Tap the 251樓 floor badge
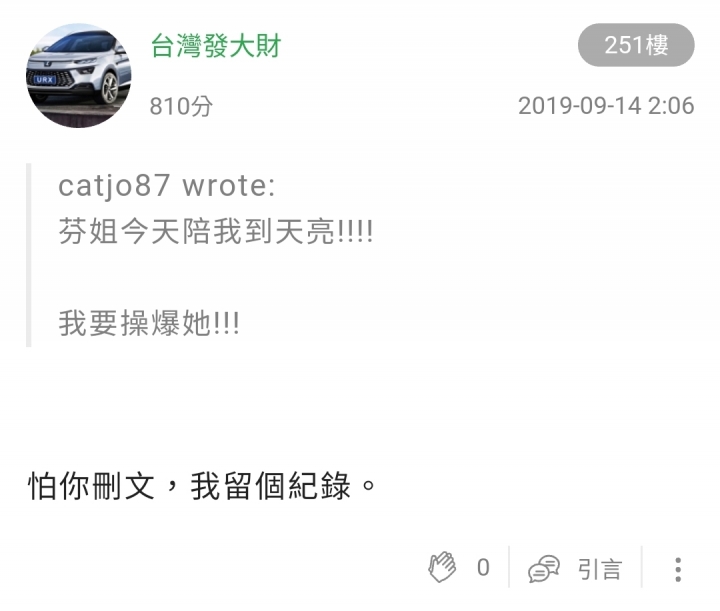The height and width of the screenshot is (611, 720). tap(636, 45)
